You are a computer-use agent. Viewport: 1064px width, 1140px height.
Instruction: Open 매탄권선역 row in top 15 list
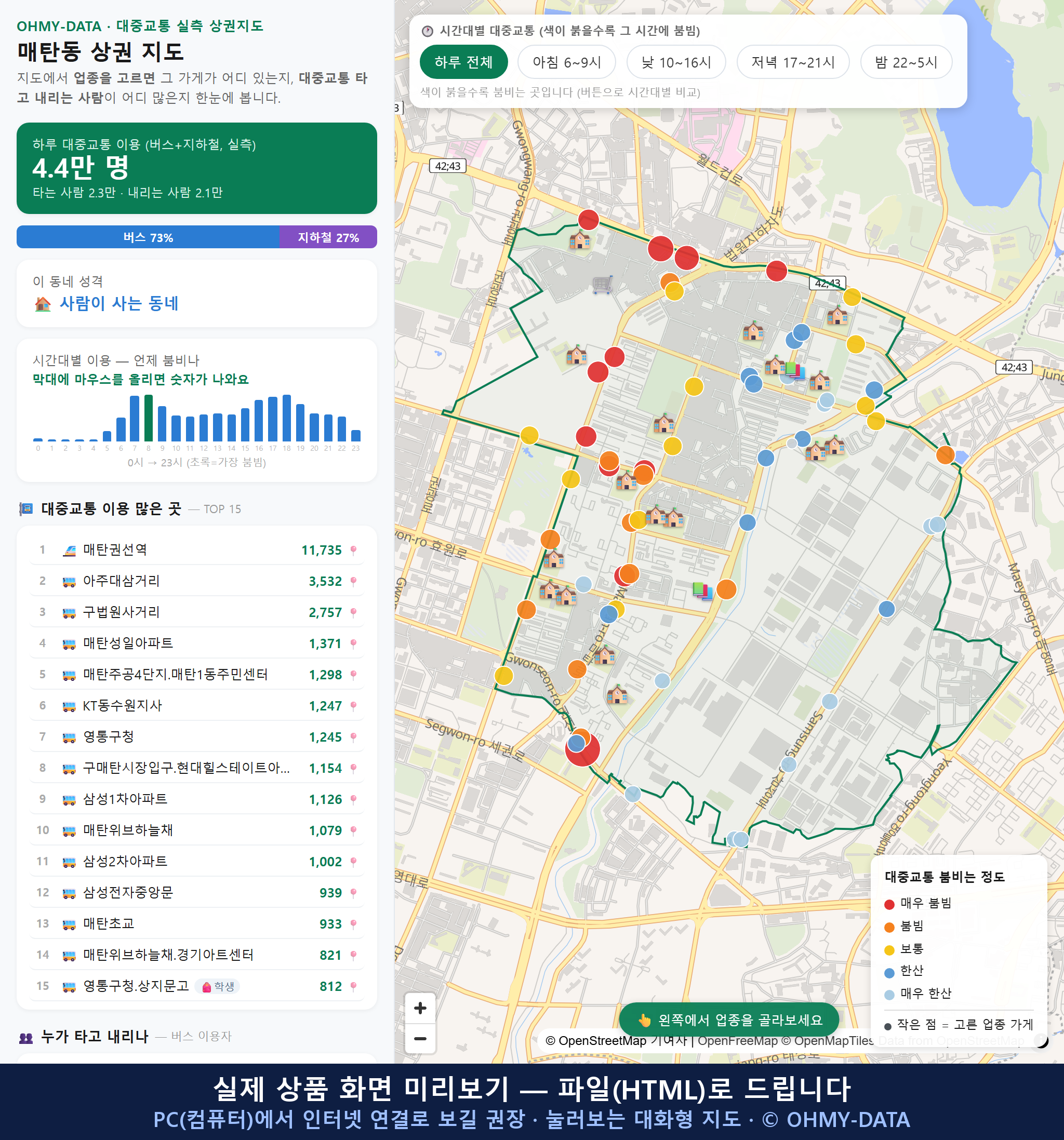197,550
